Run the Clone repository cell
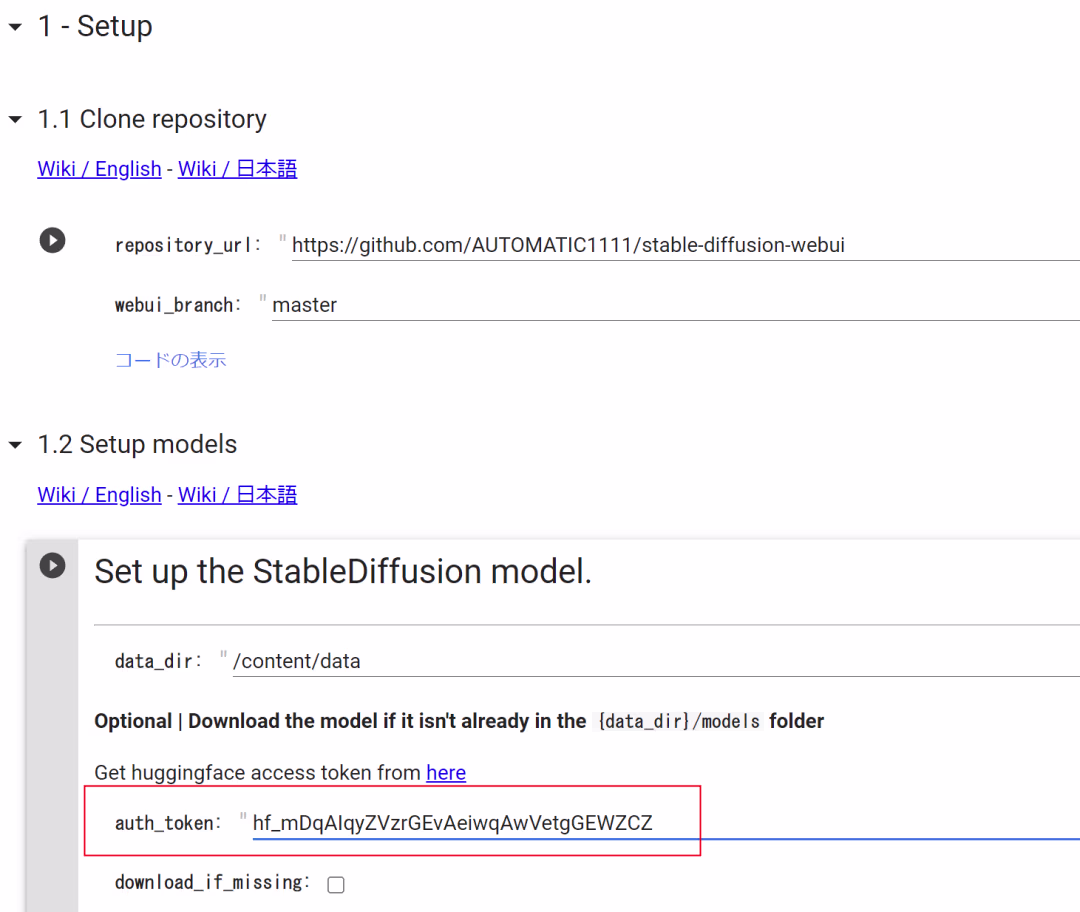The image size is (1080, 912). click(x=52, y=240)
